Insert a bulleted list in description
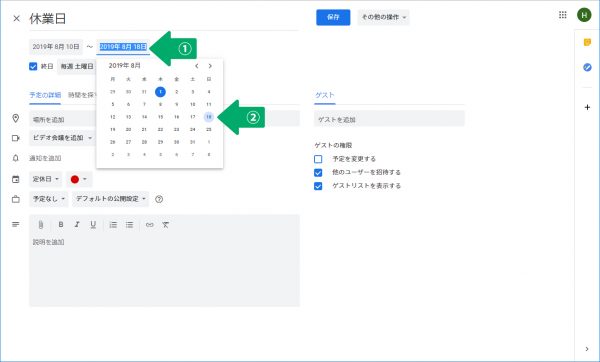 (130, 225)
